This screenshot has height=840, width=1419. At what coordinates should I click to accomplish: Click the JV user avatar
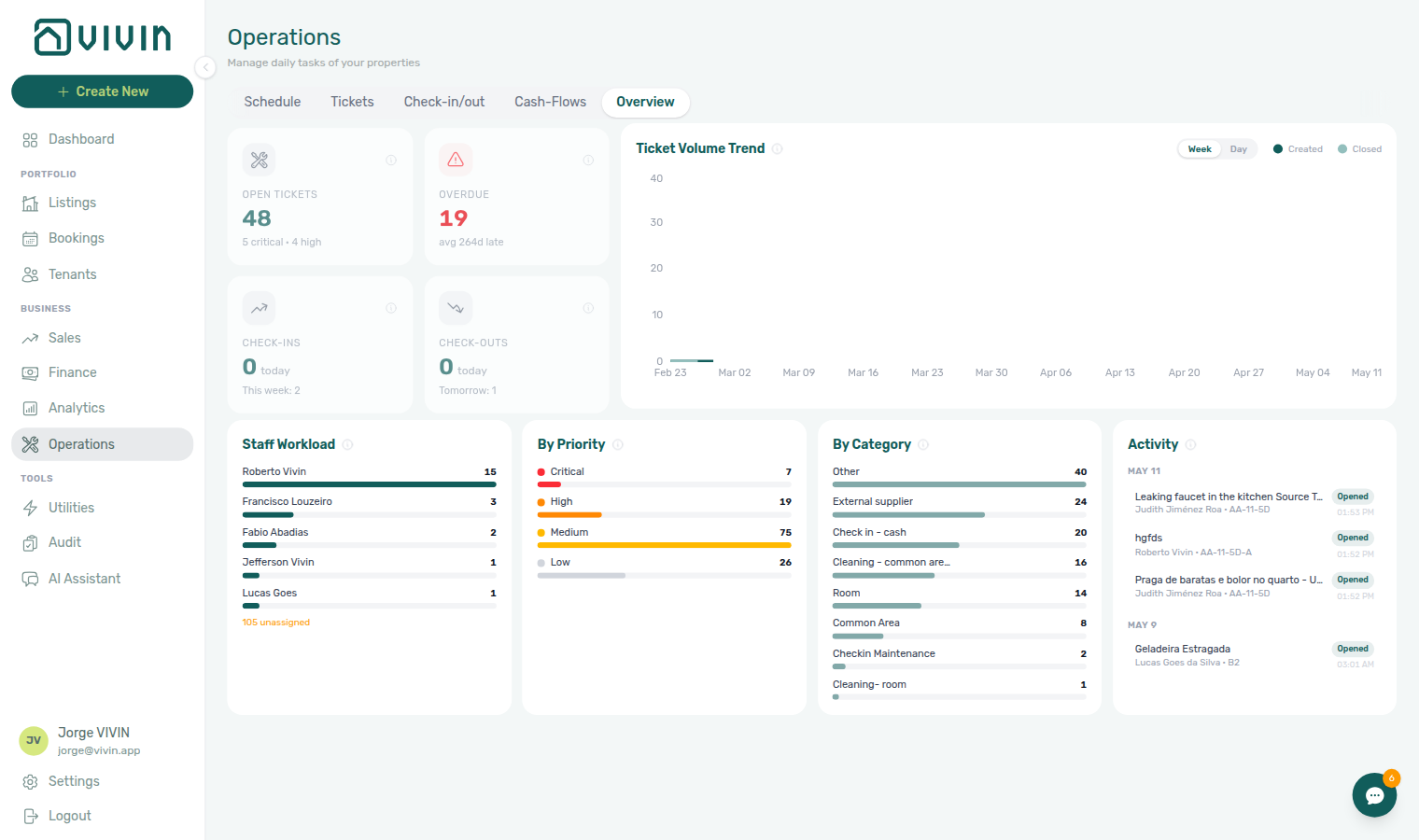pyautogui.click(x=34, y=741)
